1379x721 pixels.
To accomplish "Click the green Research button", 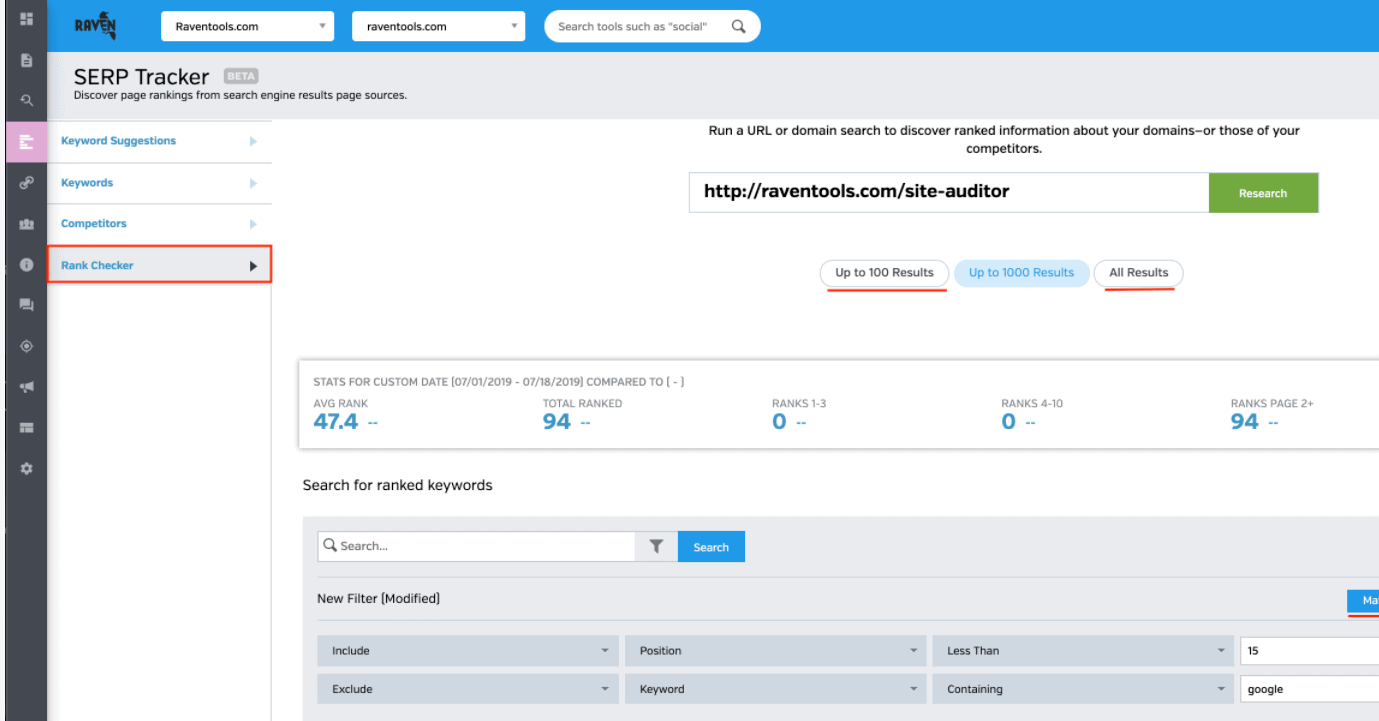I will 1263,193.
